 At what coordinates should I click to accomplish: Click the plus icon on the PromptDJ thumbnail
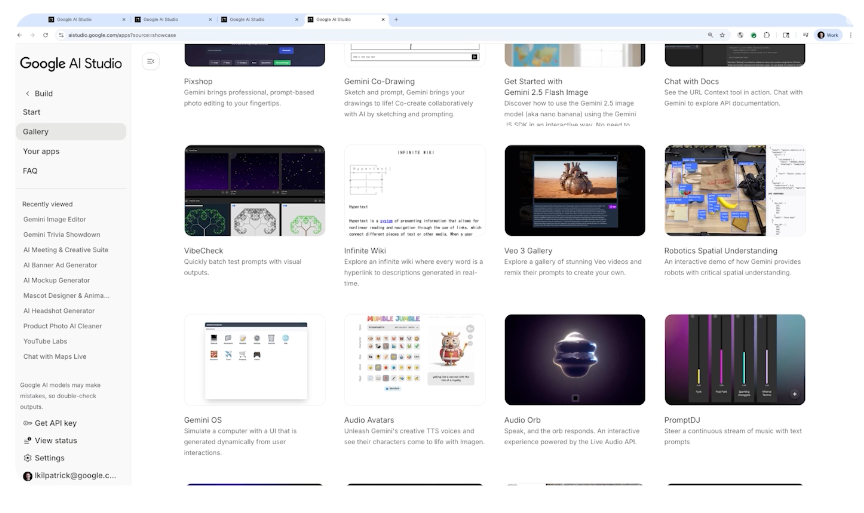794,394
